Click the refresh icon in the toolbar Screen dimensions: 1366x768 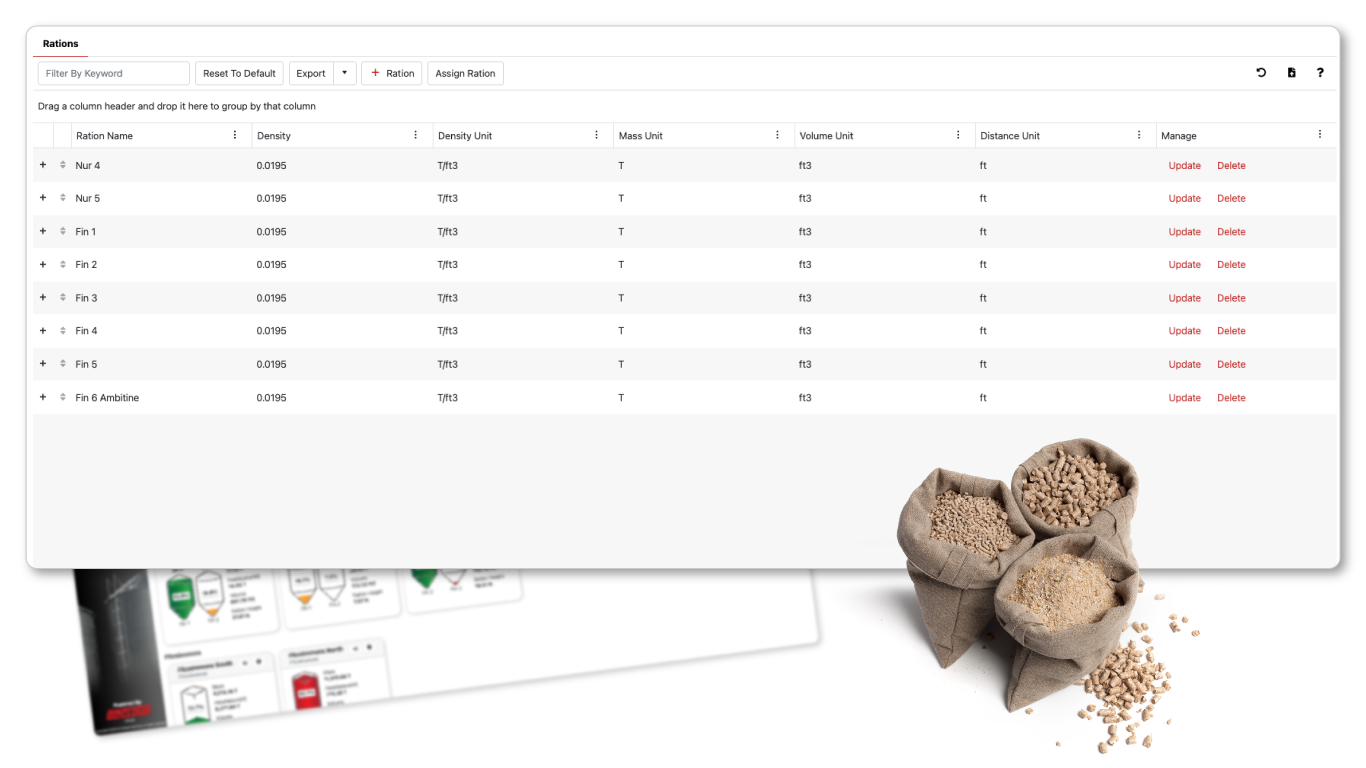1260,72
